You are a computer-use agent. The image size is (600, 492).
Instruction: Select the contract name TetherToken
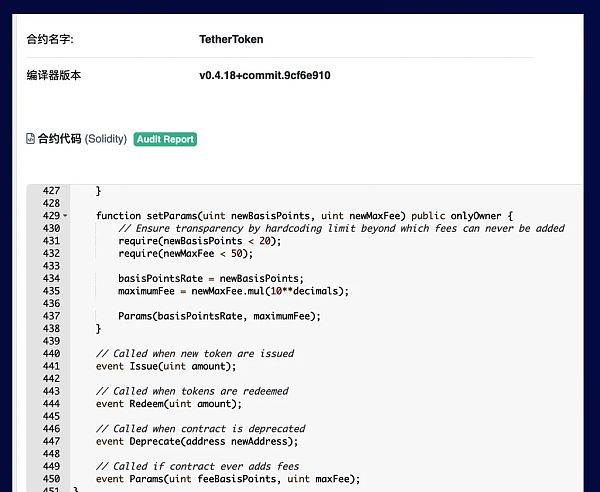coord(231,39)
